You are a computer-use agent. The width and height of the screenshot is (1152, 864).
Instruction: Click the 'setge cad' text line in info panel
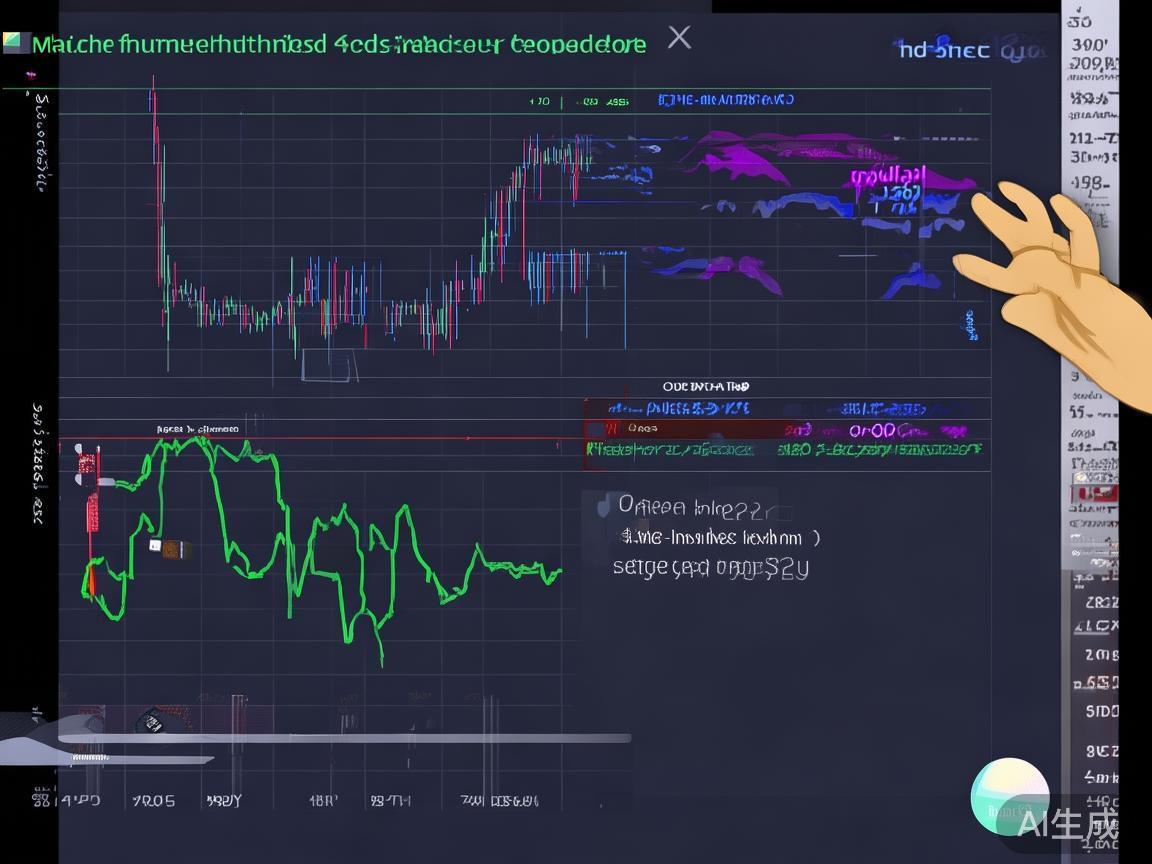click(x=710, y=568)
